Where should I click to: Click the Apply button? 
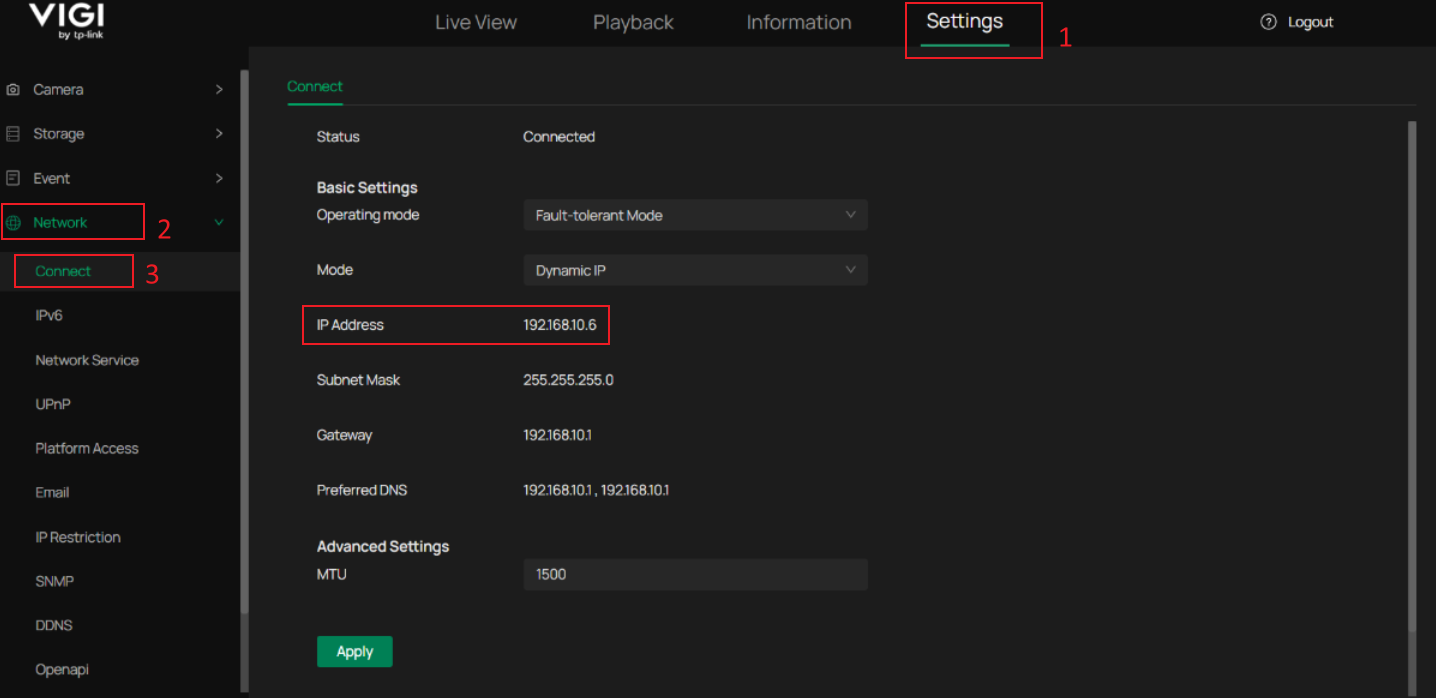(x=355, y=651)
